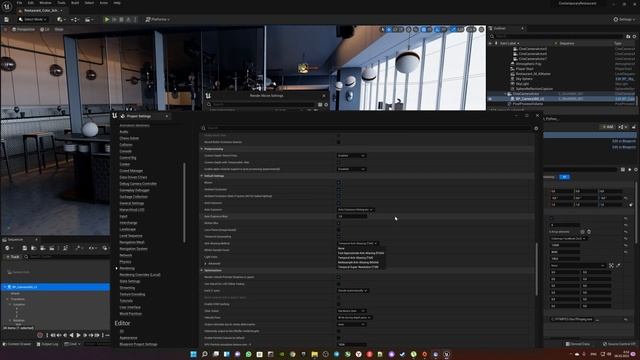Open the viewport options hamburger icon
Image resolution: width=640 pixels, height=360 pixels.
(x=5, y=29)
